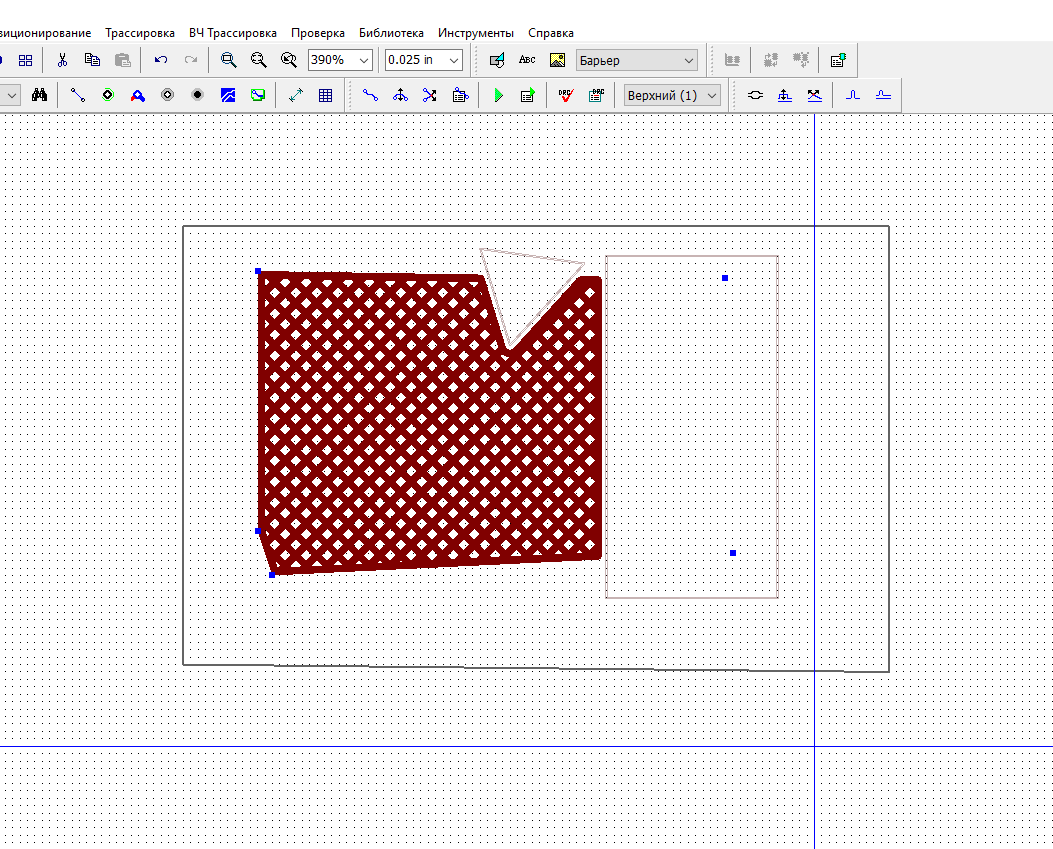Viewport: 1053px width, 849px height.
Task: Click the insert picture icon
Action: tap(557, 60)
